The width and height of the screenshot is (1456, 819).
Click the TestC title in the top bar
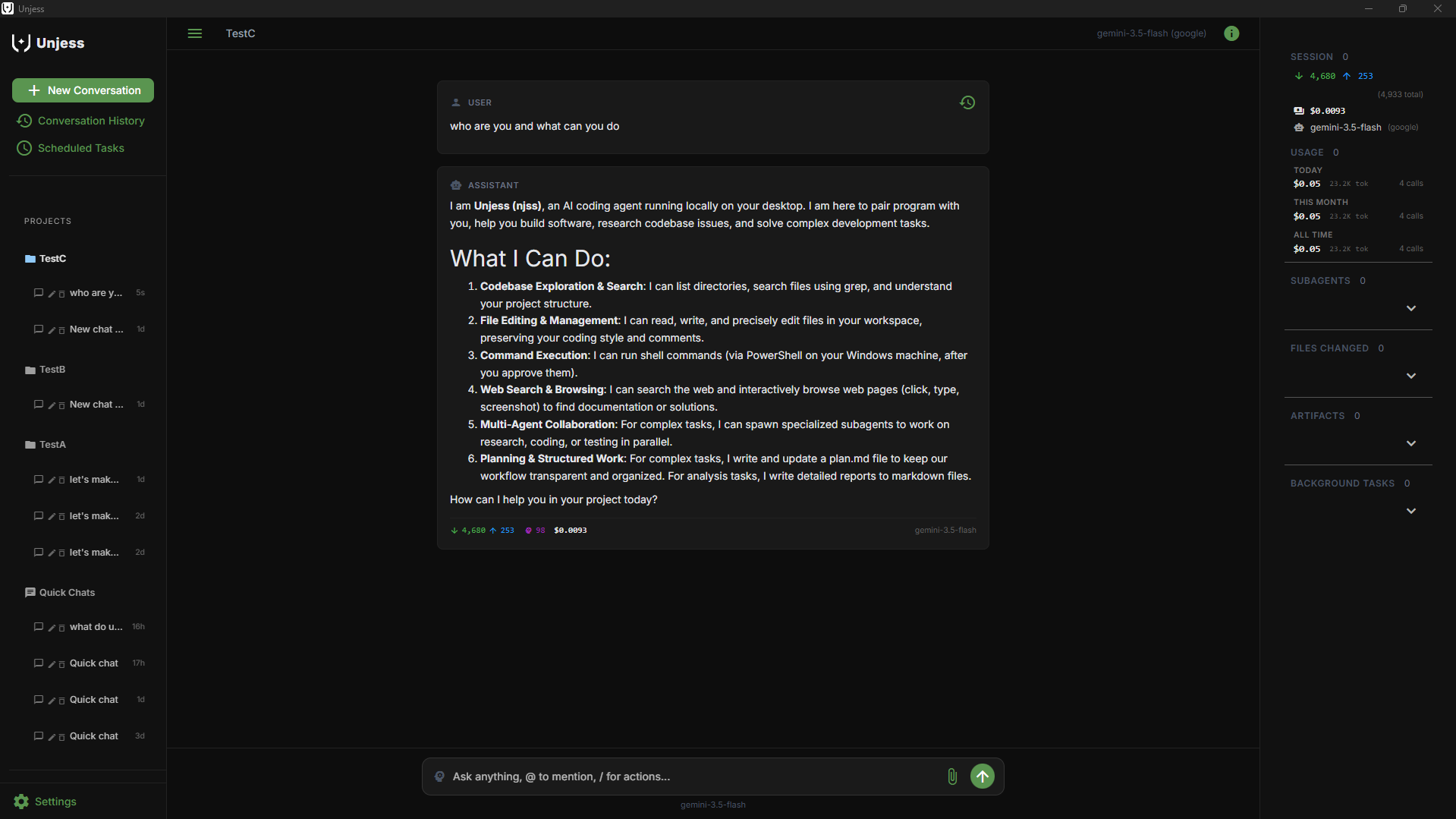point(241,33)
